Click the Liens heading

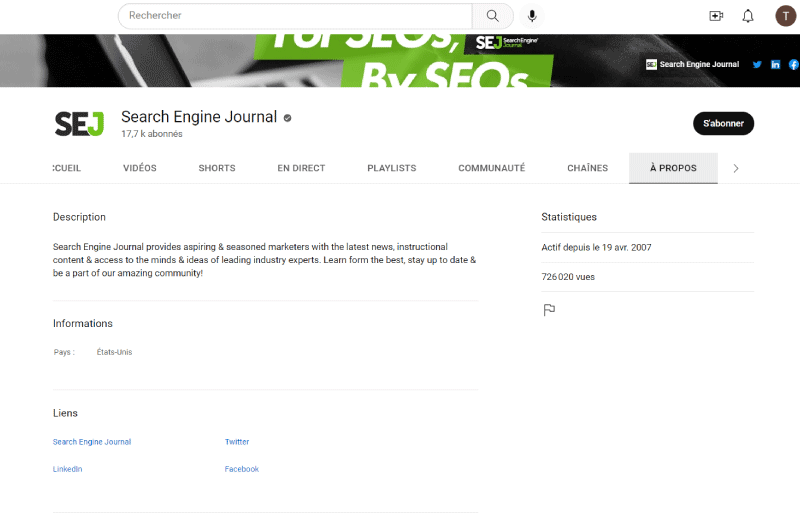[65, 413]
